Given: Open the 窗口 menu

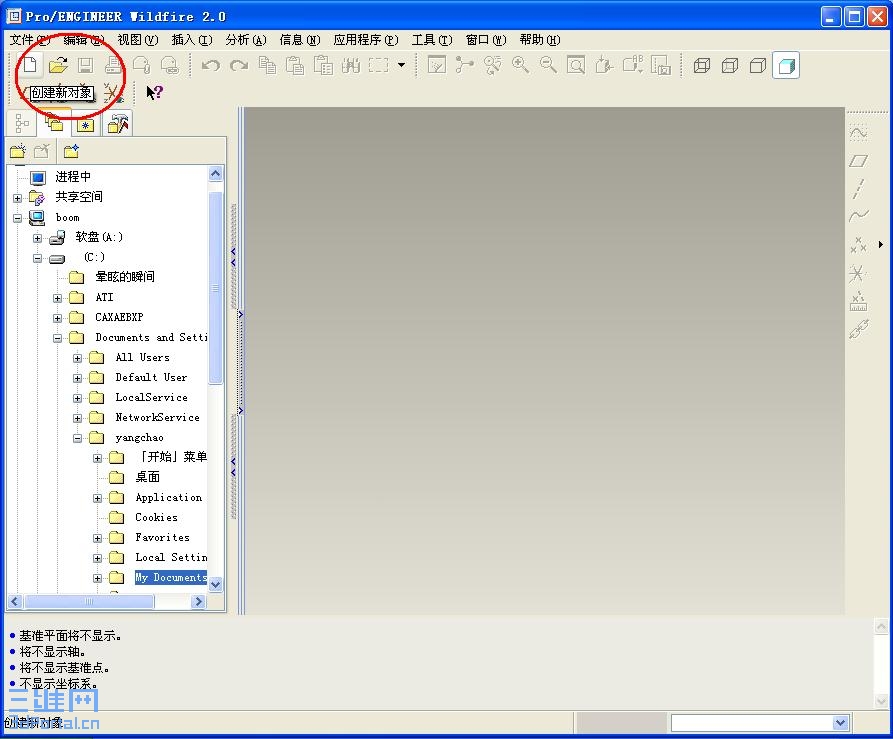Looking at the screenshot, I should point(486,40).
